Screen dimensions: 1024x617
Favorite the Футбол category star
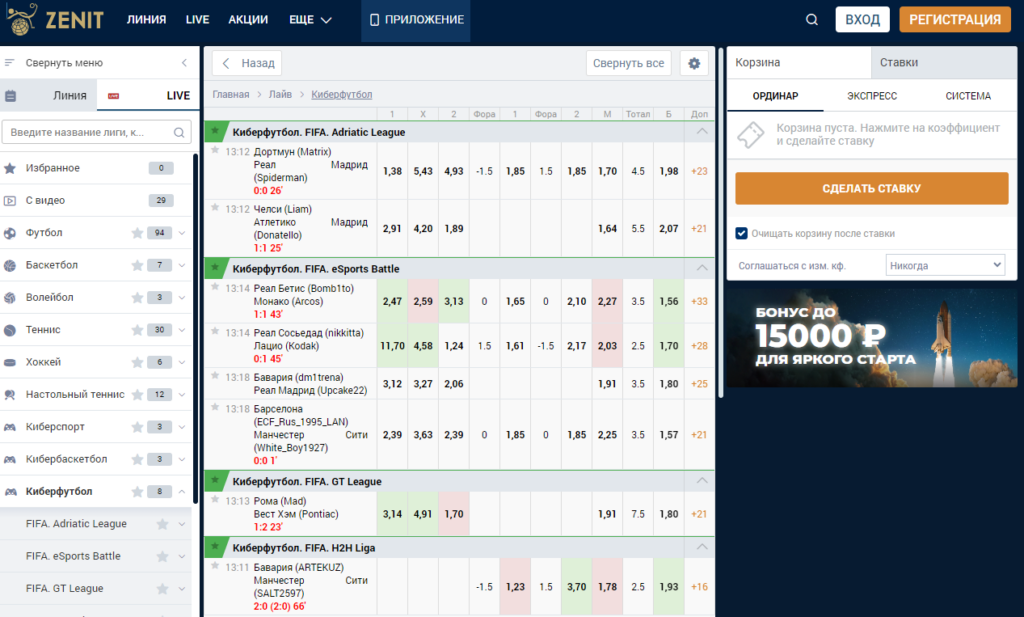[137, 233]
